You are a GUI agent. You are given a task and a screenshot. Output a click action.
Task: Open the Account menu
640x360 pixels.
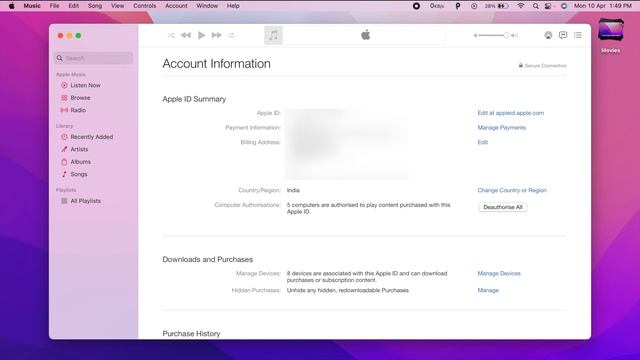pyautogui.click(x=176, y=6)
